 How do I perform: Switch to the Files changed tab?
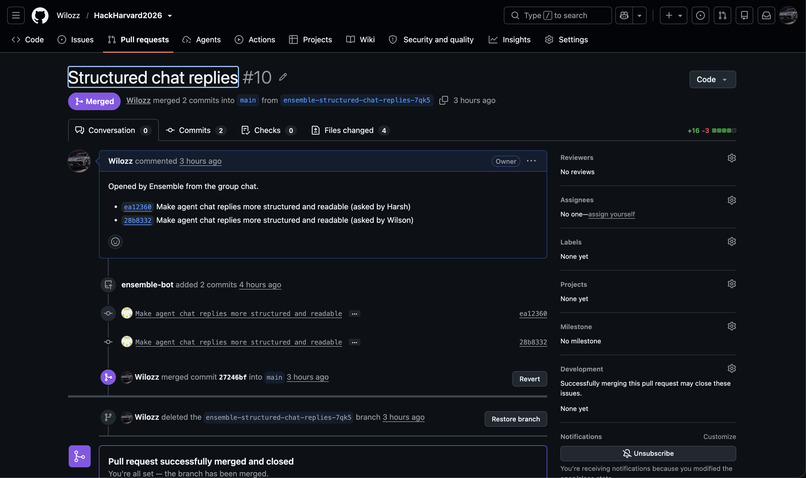point(350,131)
